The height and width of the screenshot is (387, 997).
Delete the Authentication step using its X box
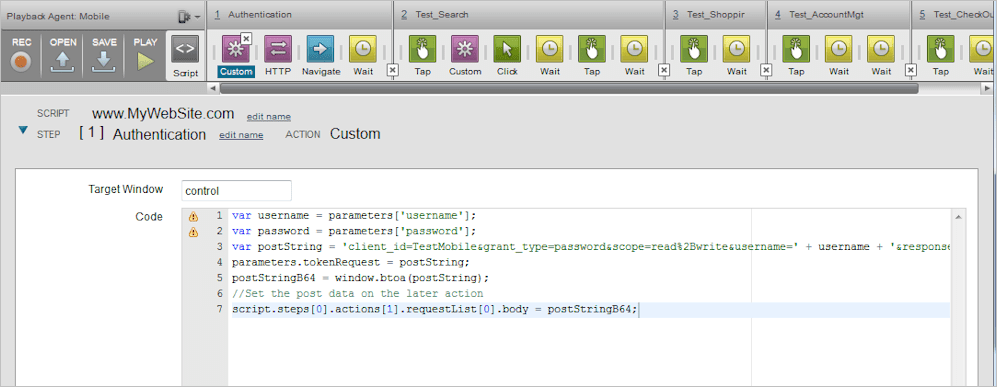(392, 70)
